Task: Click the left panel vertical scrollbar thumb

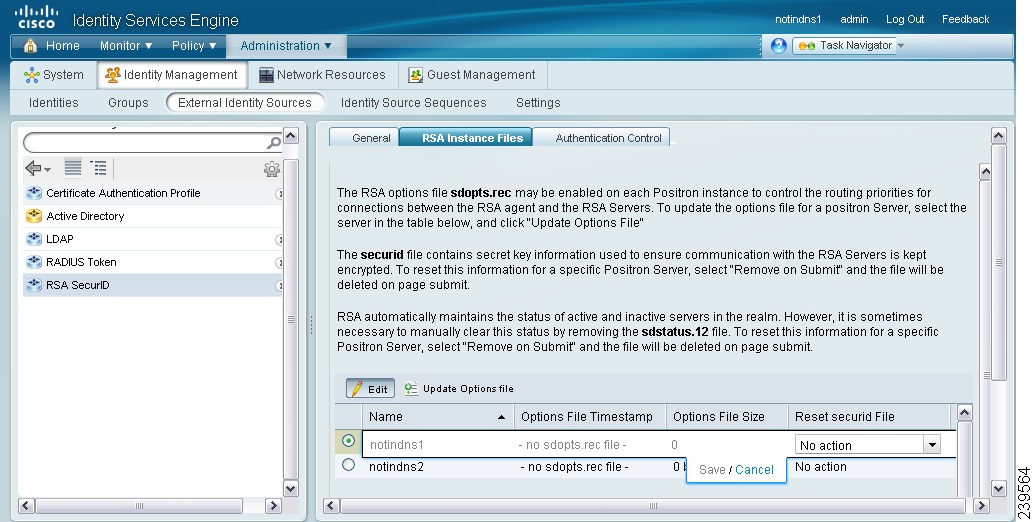Action: (x=290, y=320)
